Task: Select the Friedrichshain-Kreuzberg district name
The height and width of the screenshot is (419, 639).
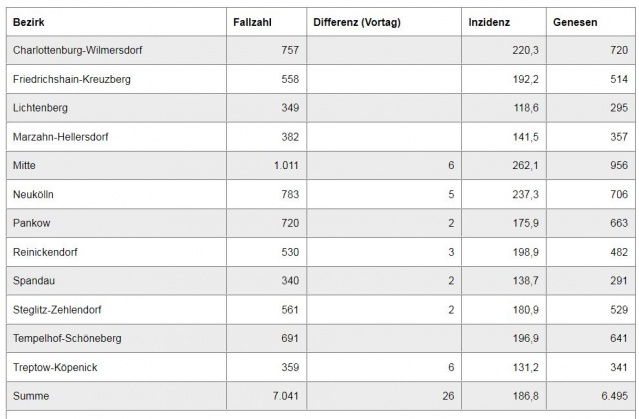Action: (74, 77)
